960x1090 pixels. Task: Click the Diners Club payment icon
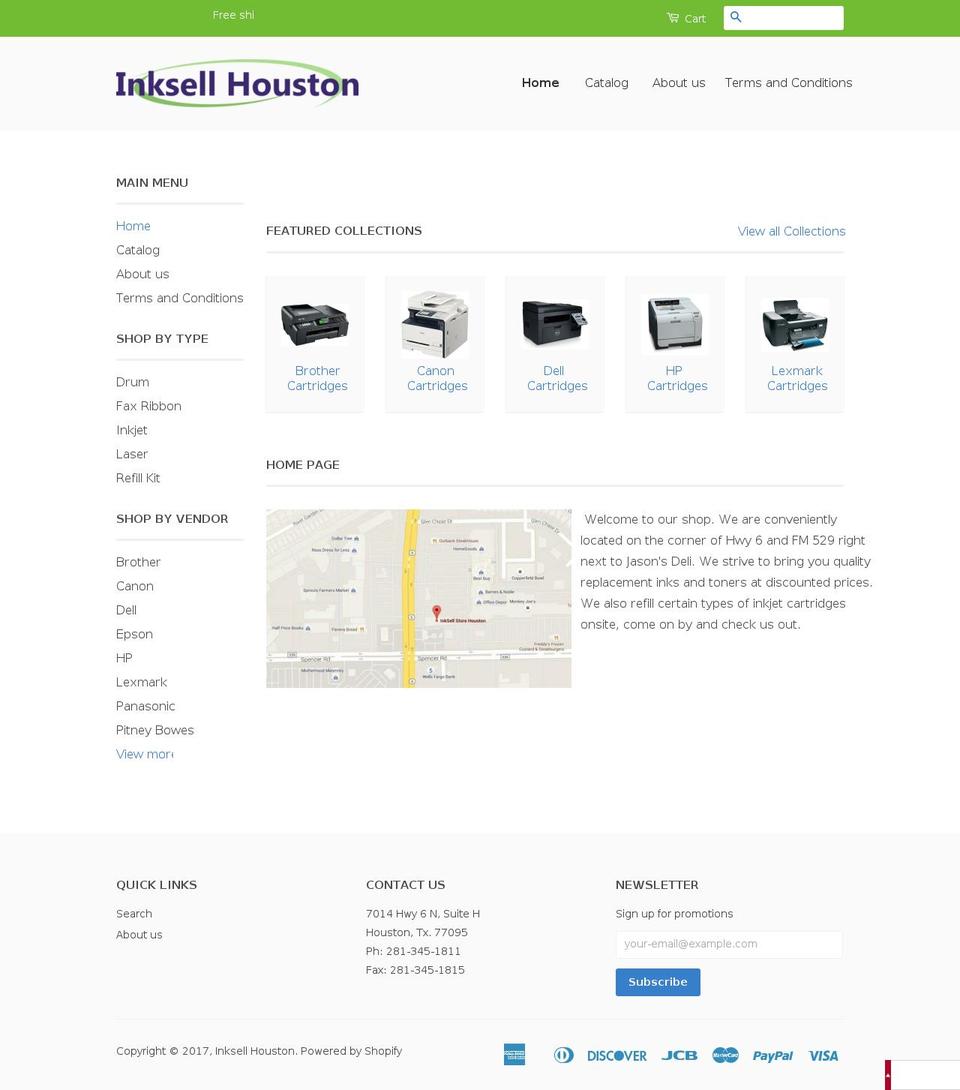pos(564,1055)
